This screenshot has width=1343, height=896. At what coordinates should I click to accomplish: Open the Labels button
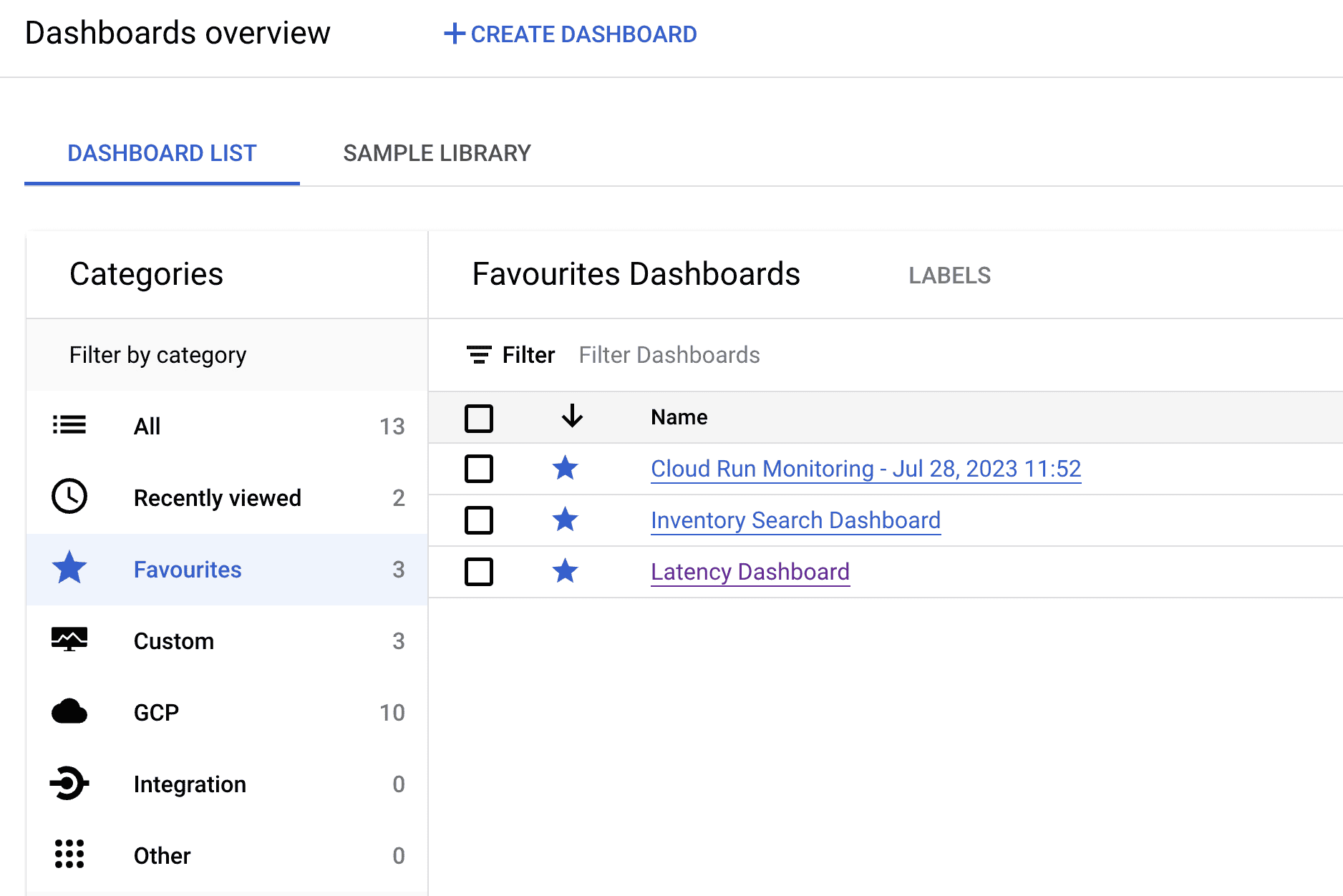(x=949, y=276)
